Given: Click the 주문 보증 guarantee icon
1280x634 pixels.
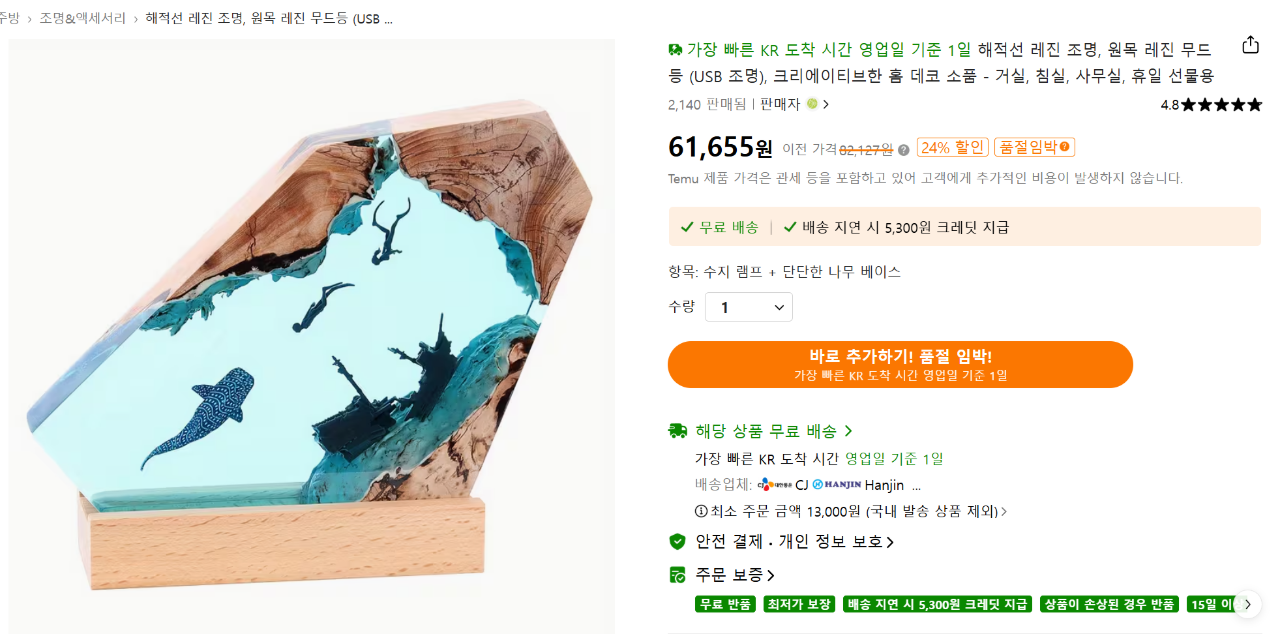Looking at the screenshot, I should point(677,575).
